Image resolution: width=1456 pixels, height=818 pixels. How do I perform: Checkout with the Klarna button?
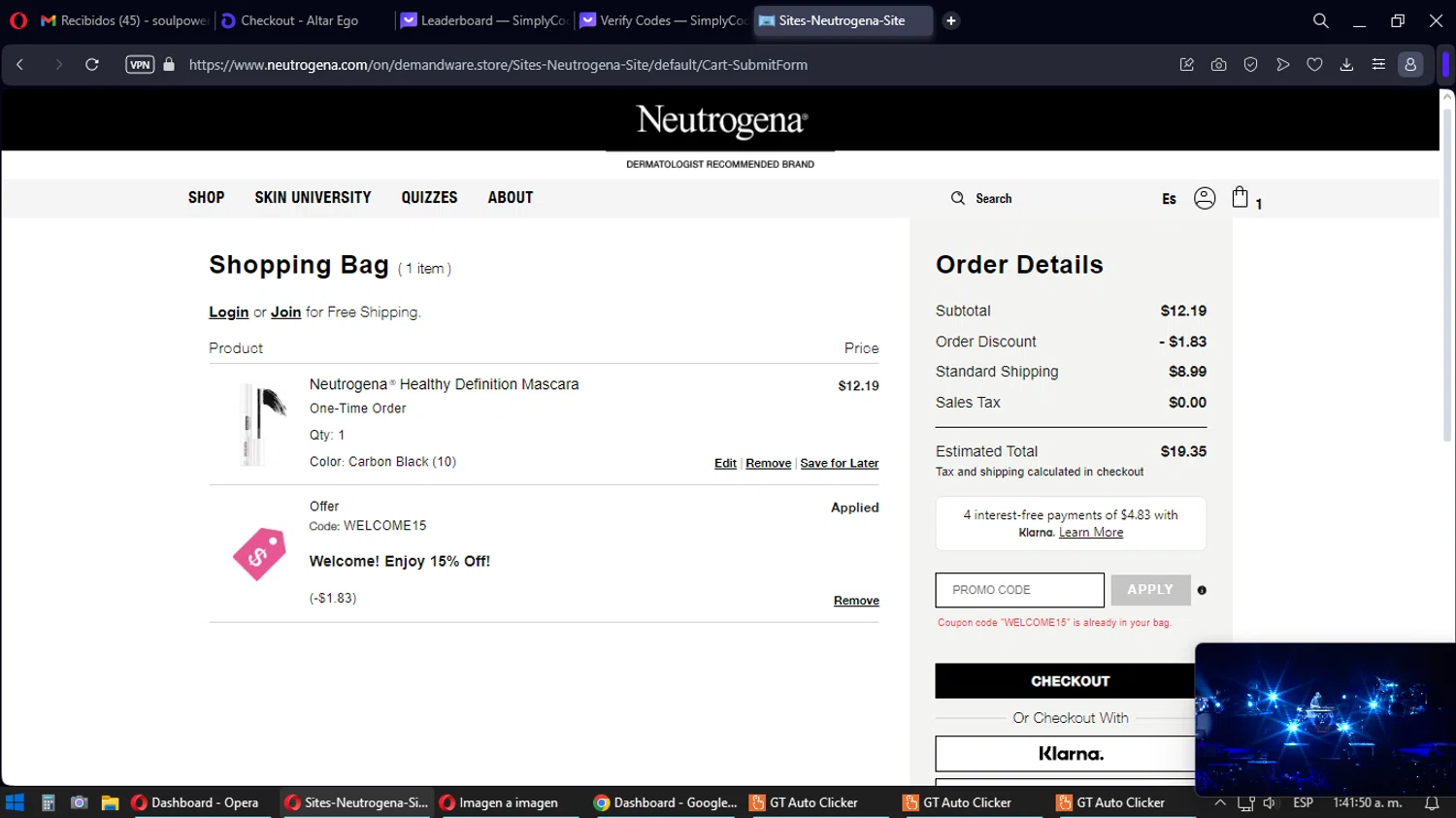[x=1070, y=754]
